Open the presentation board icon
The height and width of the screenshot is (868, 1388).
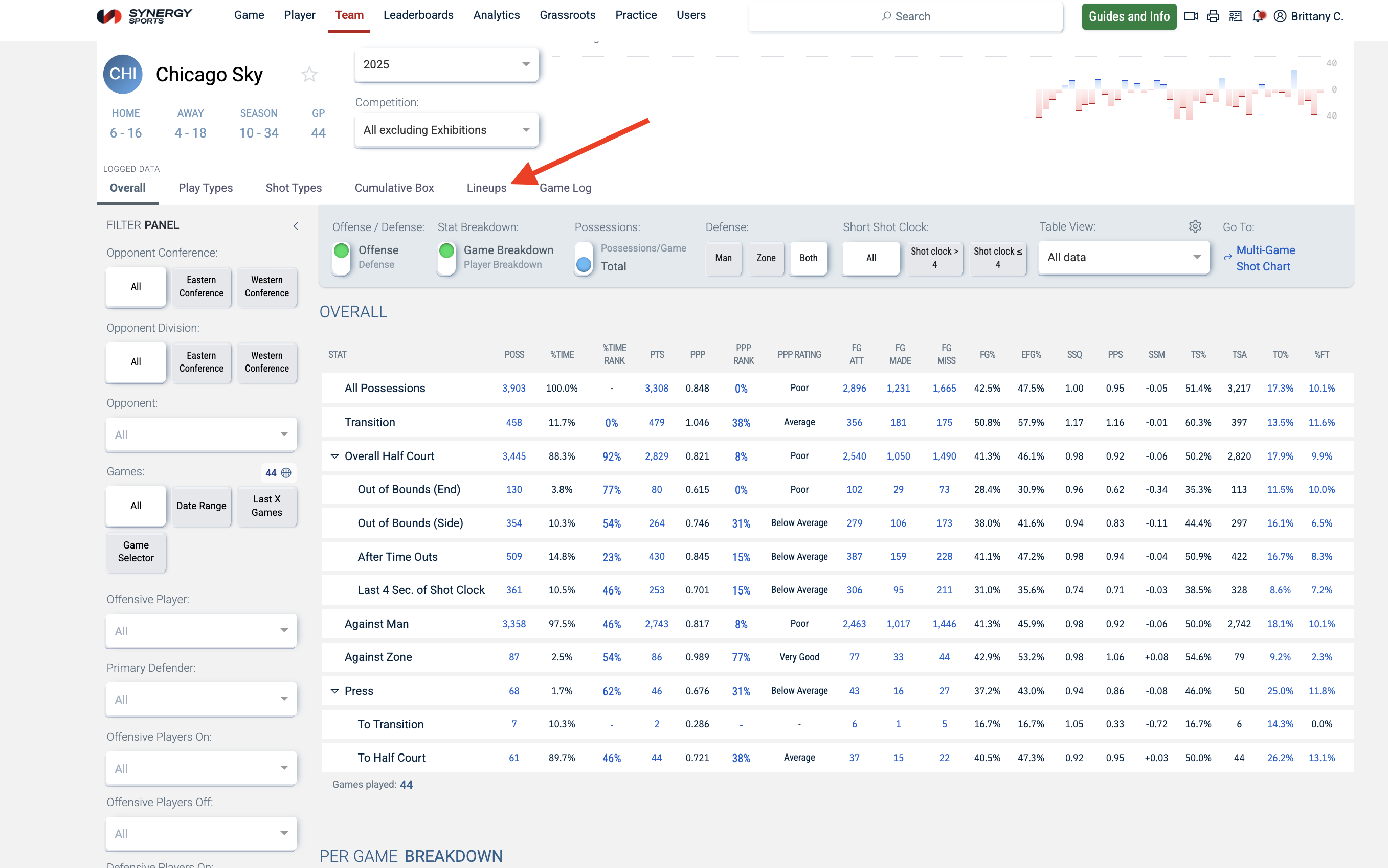point(1235,16)
